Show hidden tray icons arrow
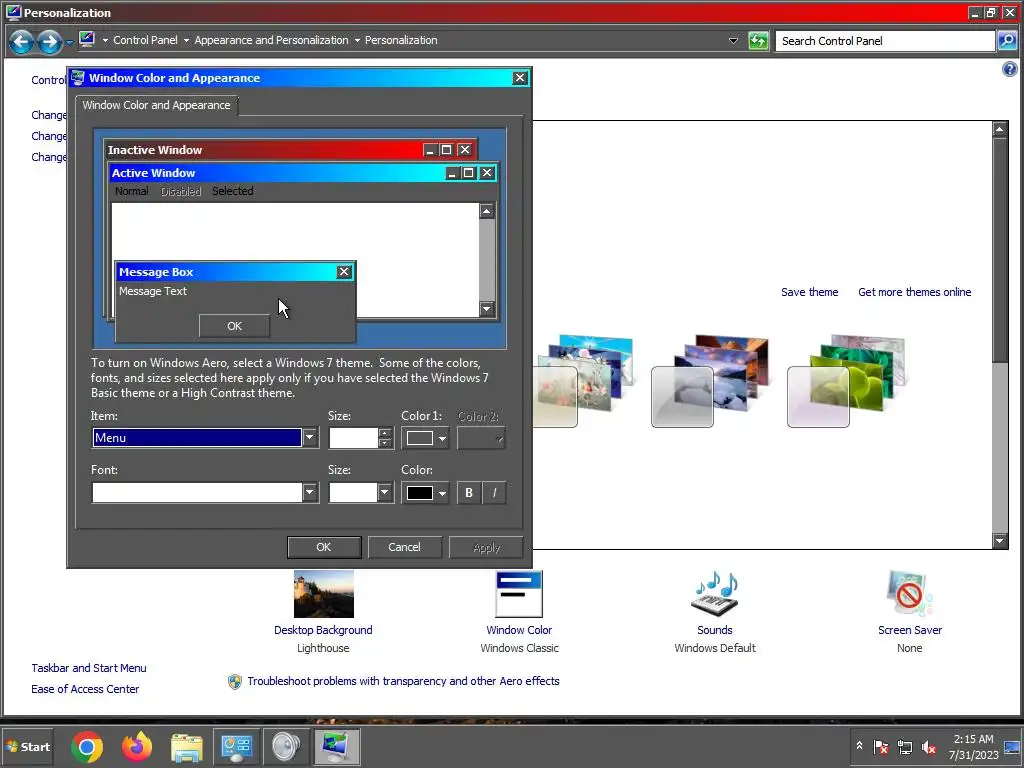The width and height of the screenshot is (1024, 768). (859, 746)
